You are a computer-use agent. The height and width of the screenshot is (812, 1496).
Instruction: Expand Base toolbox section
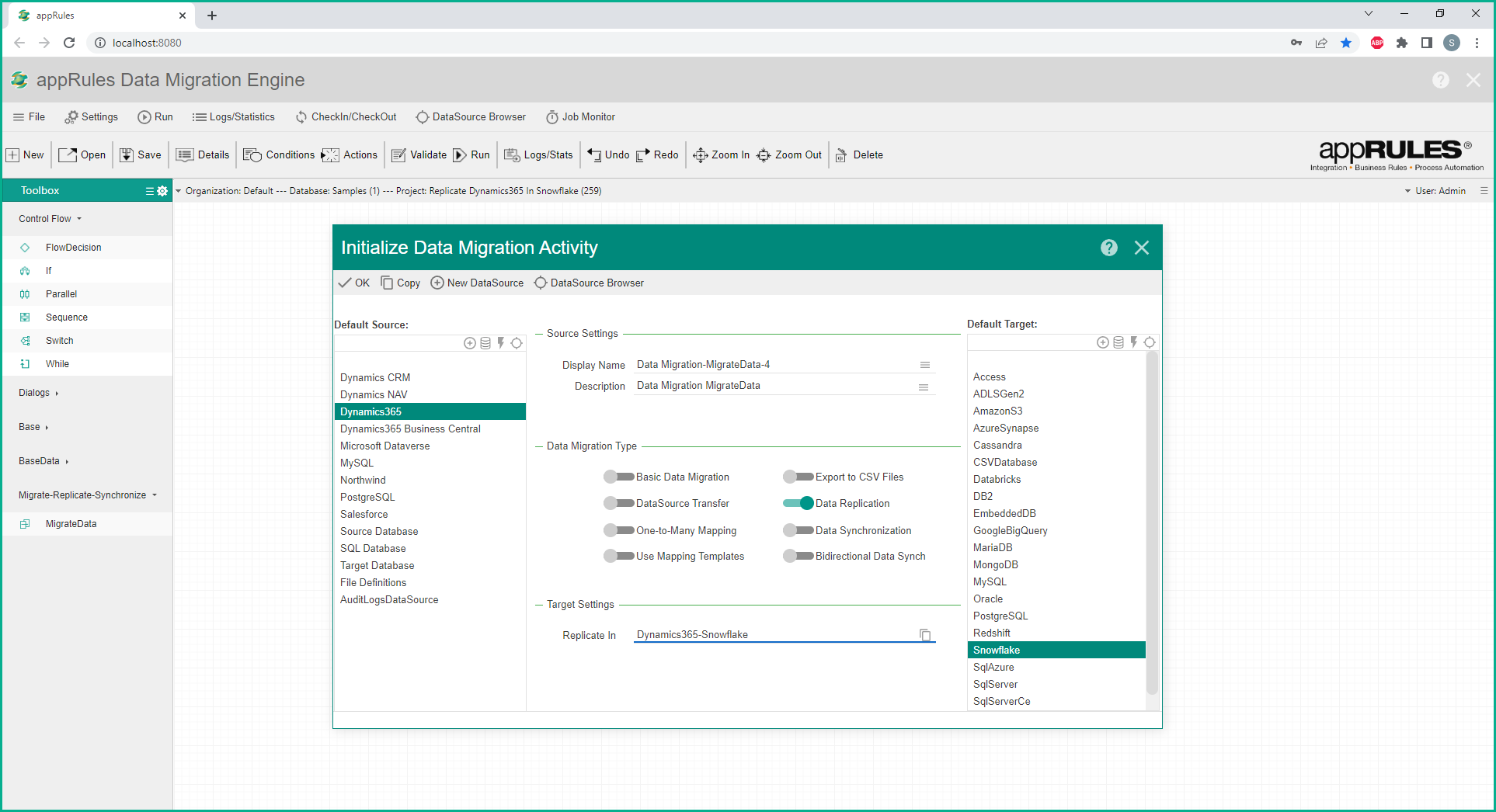[33, 427]
